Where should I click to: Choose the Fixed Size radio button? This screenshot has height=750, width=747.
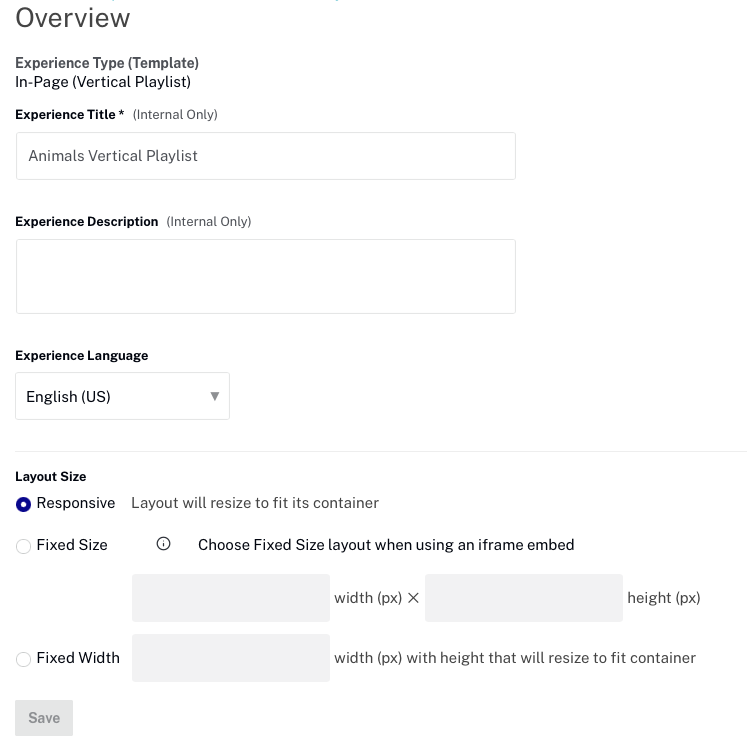tap(23, 546)
